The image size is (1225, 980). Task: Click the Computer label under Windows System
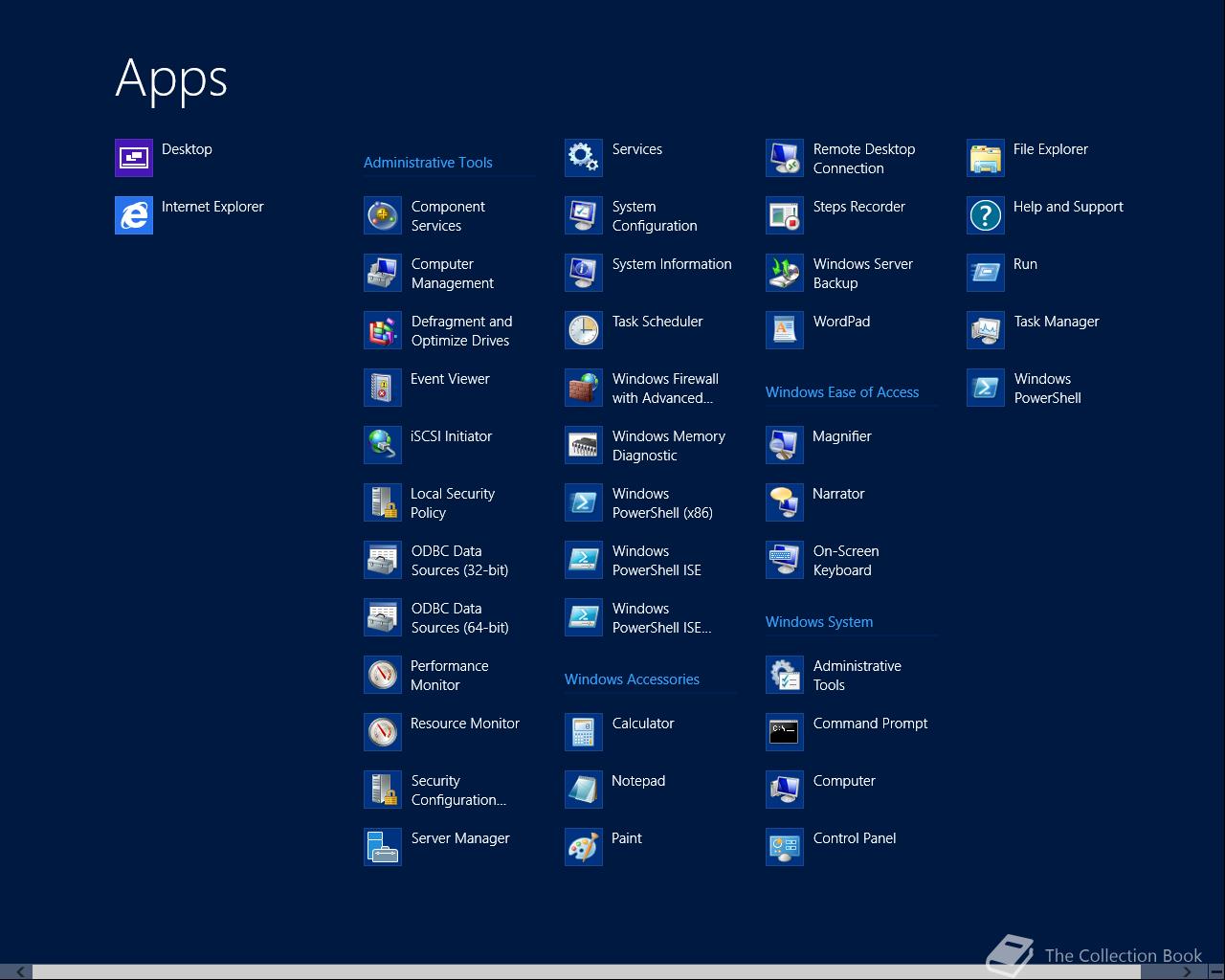click(x=844, y=781)
